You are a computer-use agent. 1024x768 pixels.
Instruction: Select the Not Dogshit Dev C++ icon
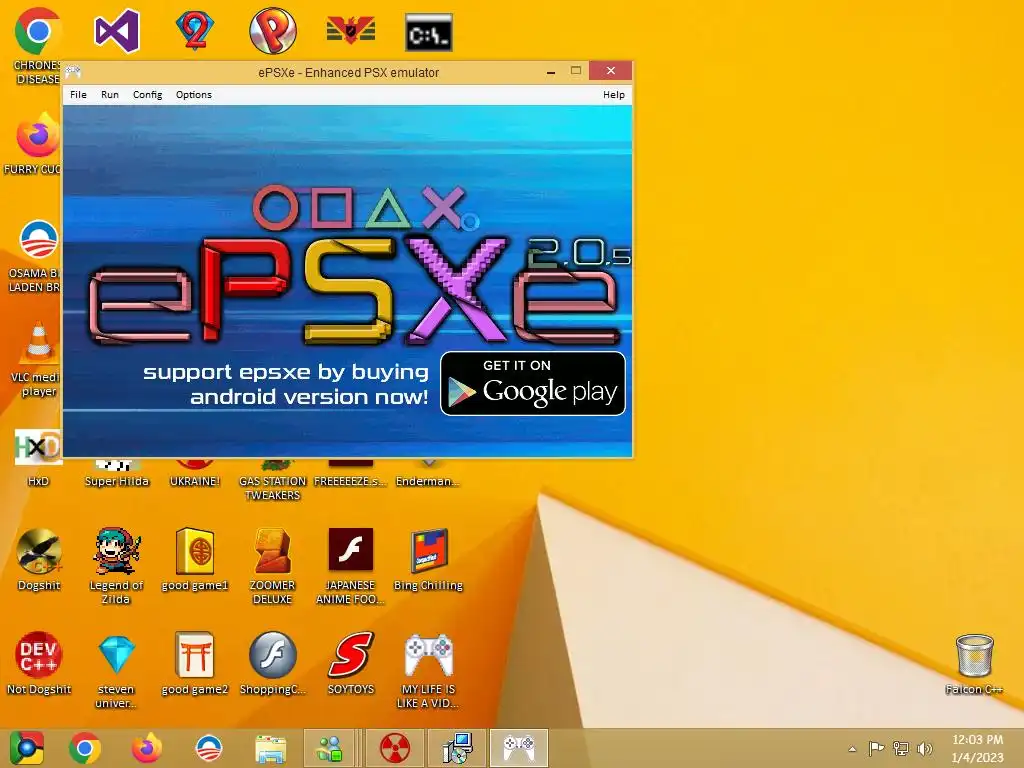tap(38, 654)
